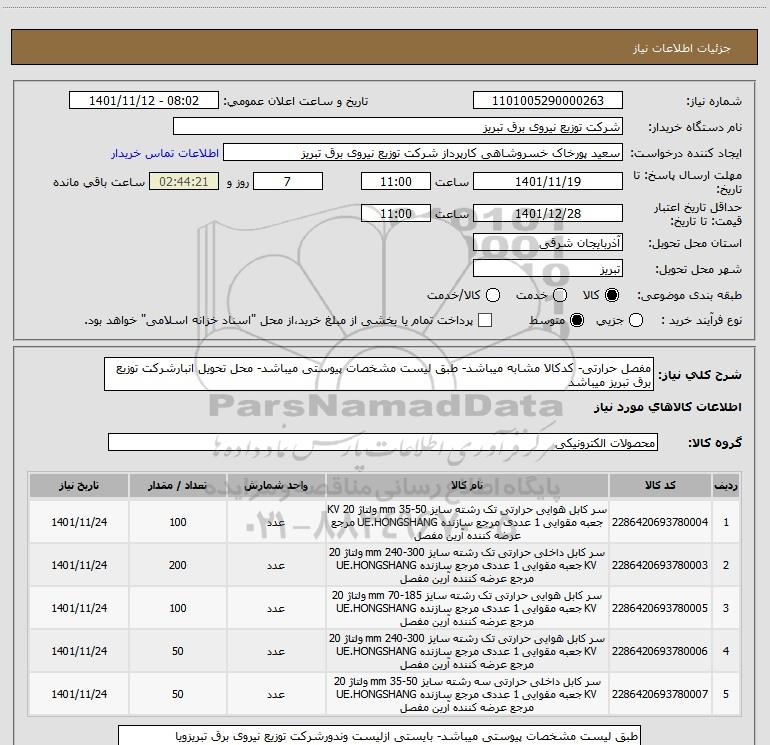Open the buyer contact info link اطلاعات تماس خریدار
The width and height of the screenshot is (770, 745).
click(165, 153)
